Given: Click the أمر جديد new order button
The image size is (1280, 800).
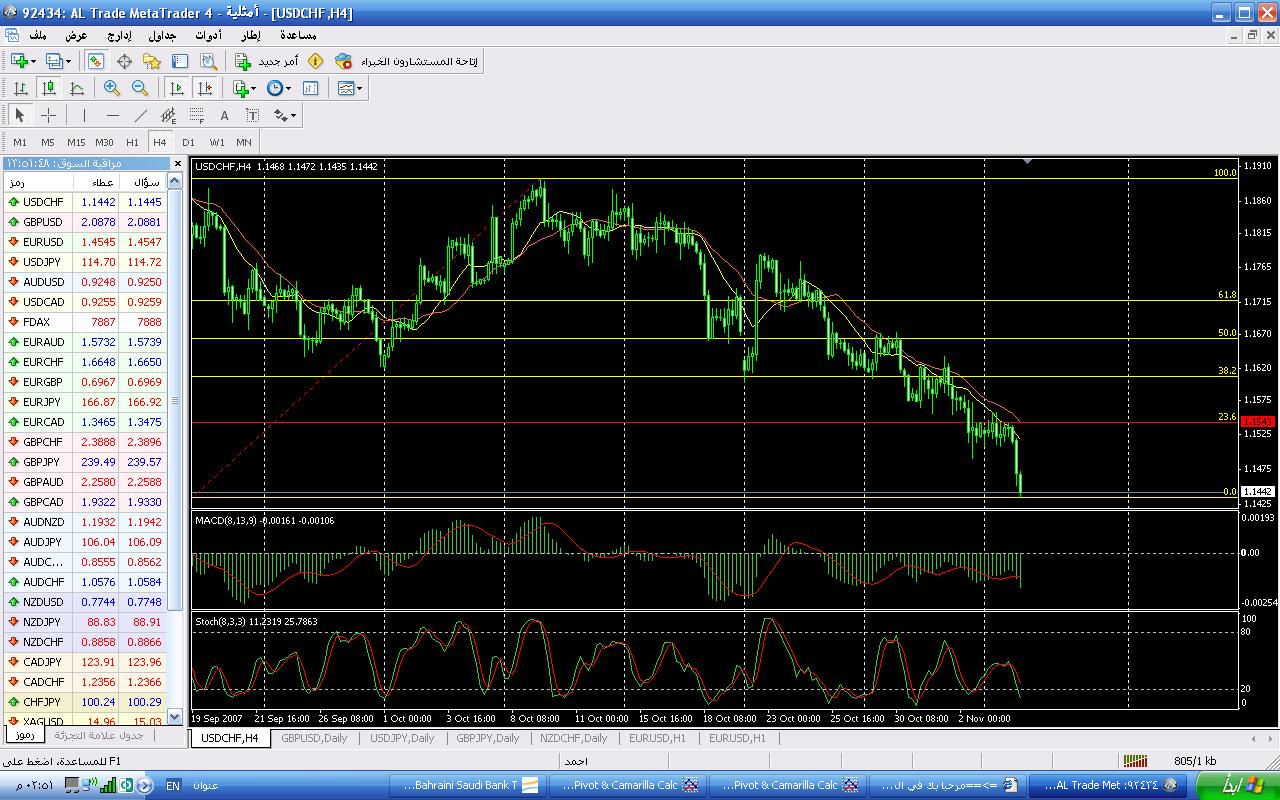Looking at the screenshot, I should (267, 61).
